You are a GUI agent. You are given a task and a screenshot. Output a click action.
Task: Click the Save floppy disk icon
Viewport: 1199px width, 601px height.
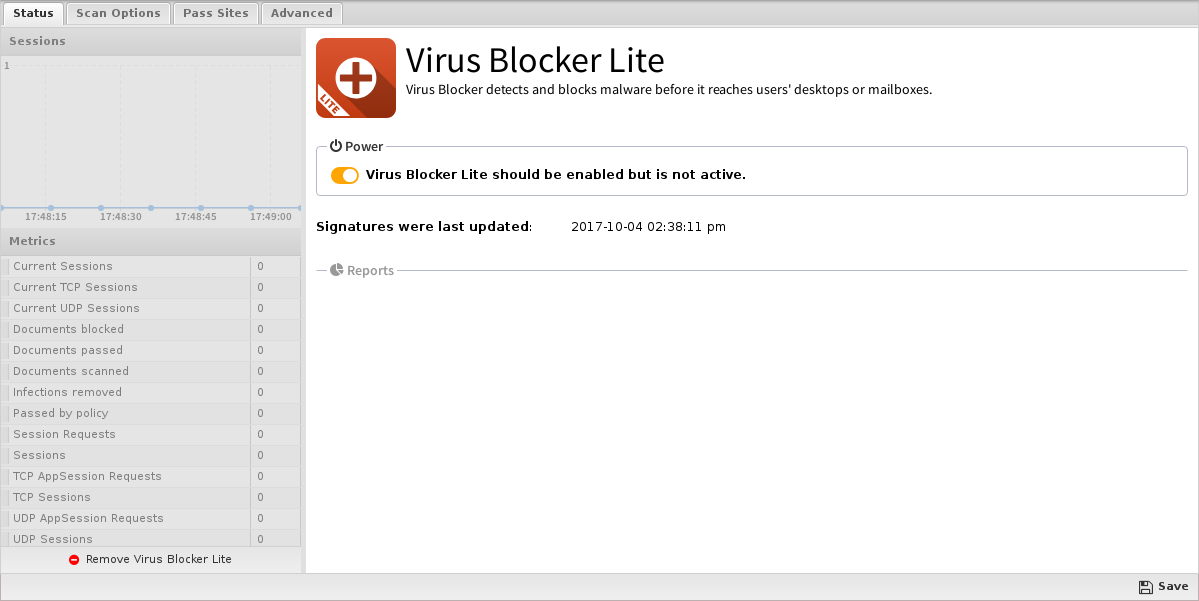pos(1145,586)
